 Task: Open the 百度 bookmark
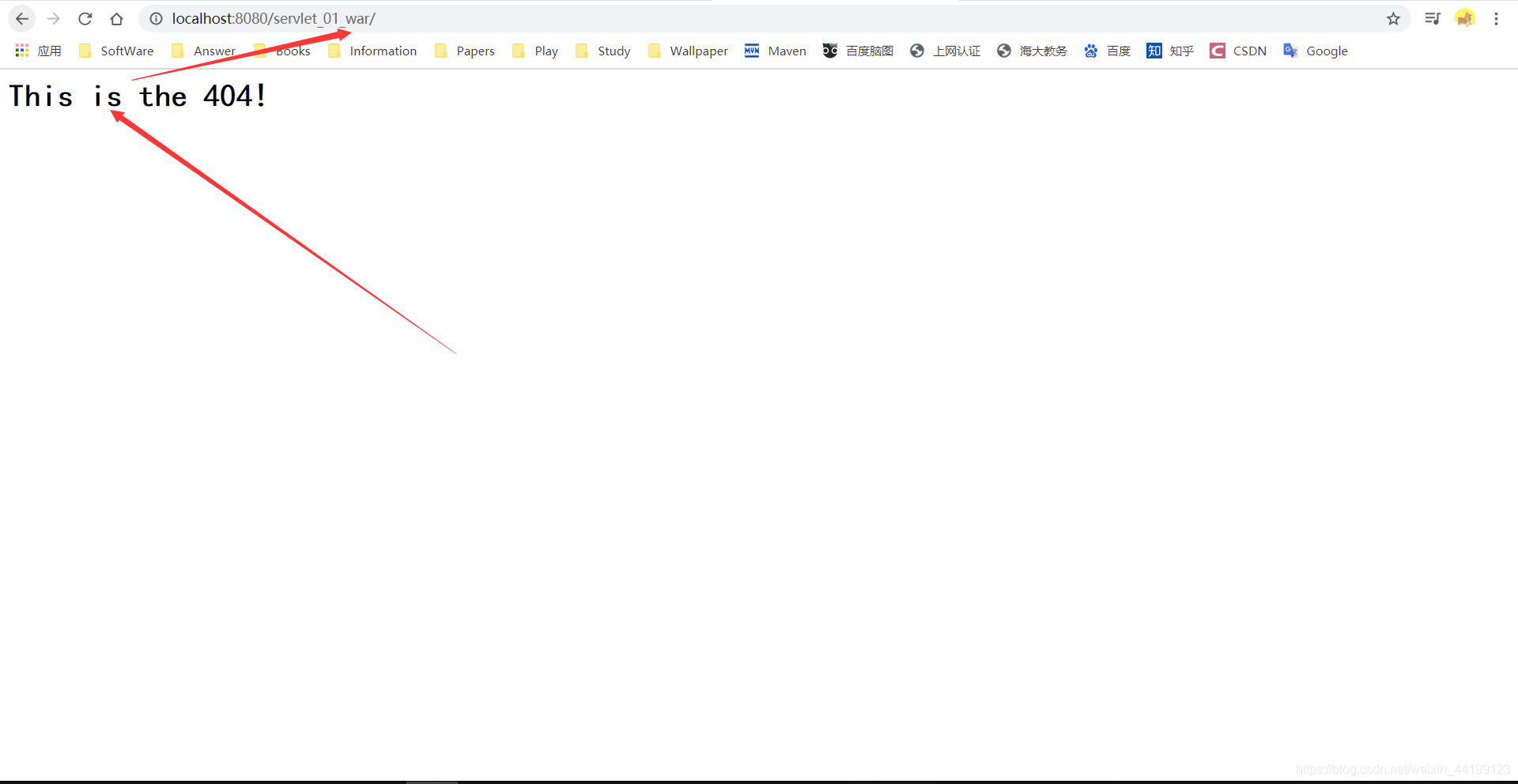pos(1107,51)
